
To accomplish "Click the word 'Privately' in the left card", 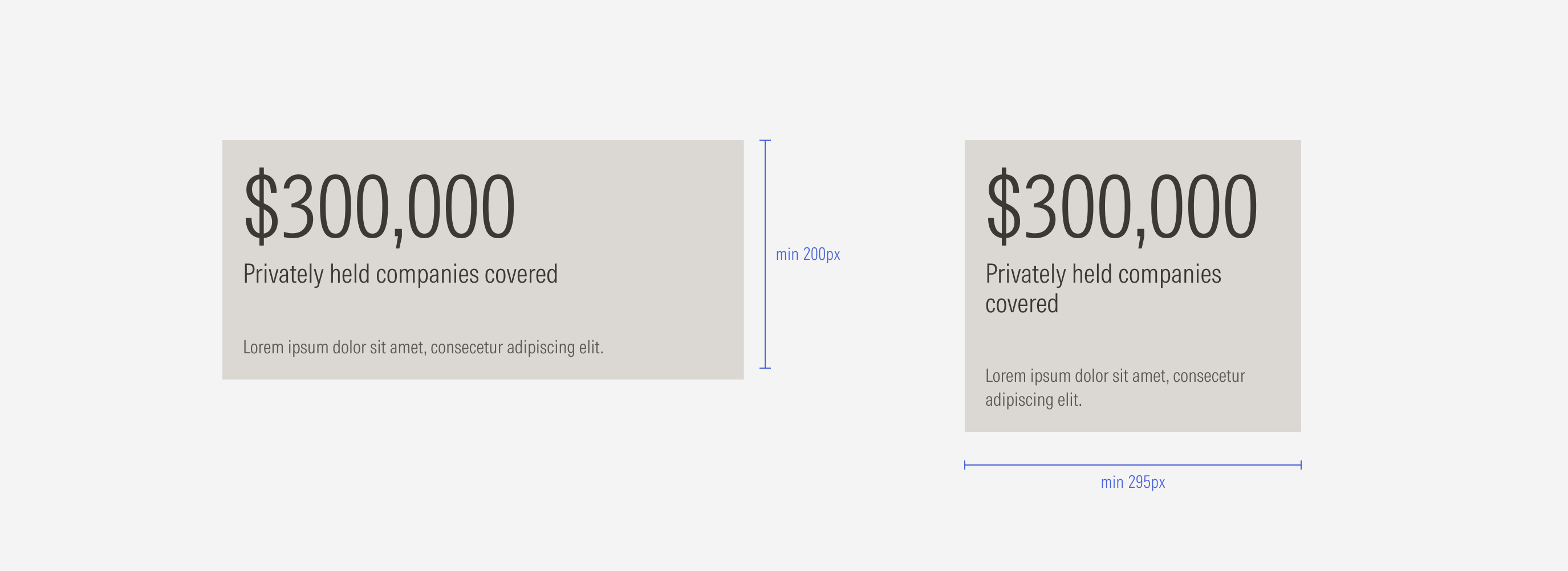I will click(283, 274).
